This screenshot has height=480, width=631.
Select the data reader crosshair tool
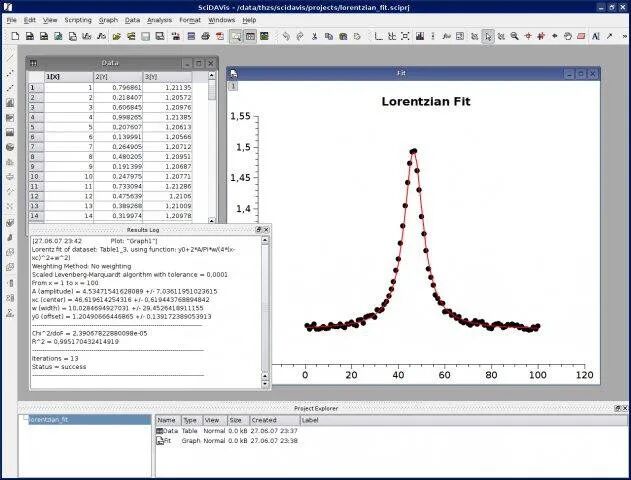click(528, 36)
